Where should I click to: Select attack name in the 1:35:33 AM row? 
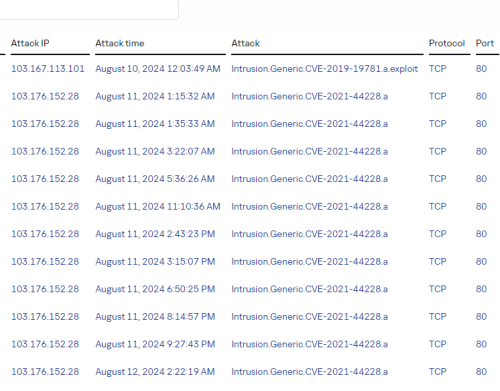click(x=310, y=124)
